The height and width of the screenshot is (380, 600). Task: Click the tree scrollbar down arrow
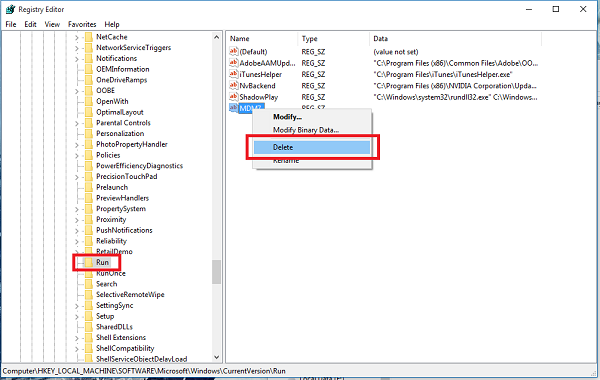click(216, 357)
